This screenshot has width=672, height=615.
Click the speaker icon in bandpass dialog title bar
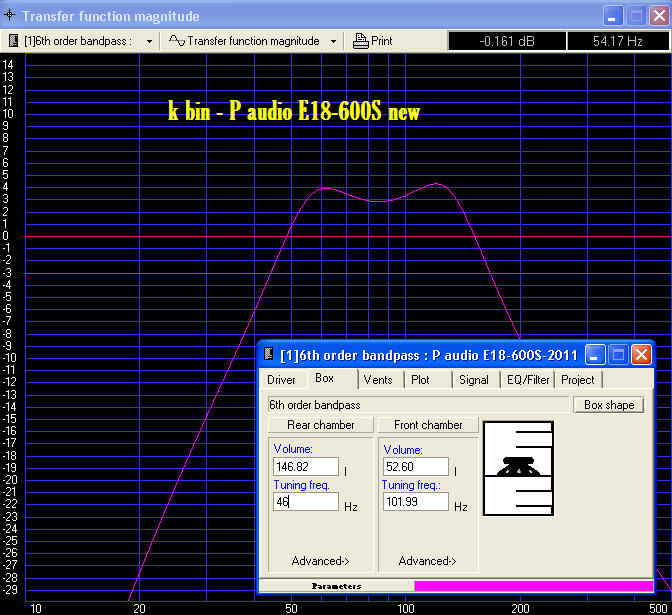click(269, 354)
